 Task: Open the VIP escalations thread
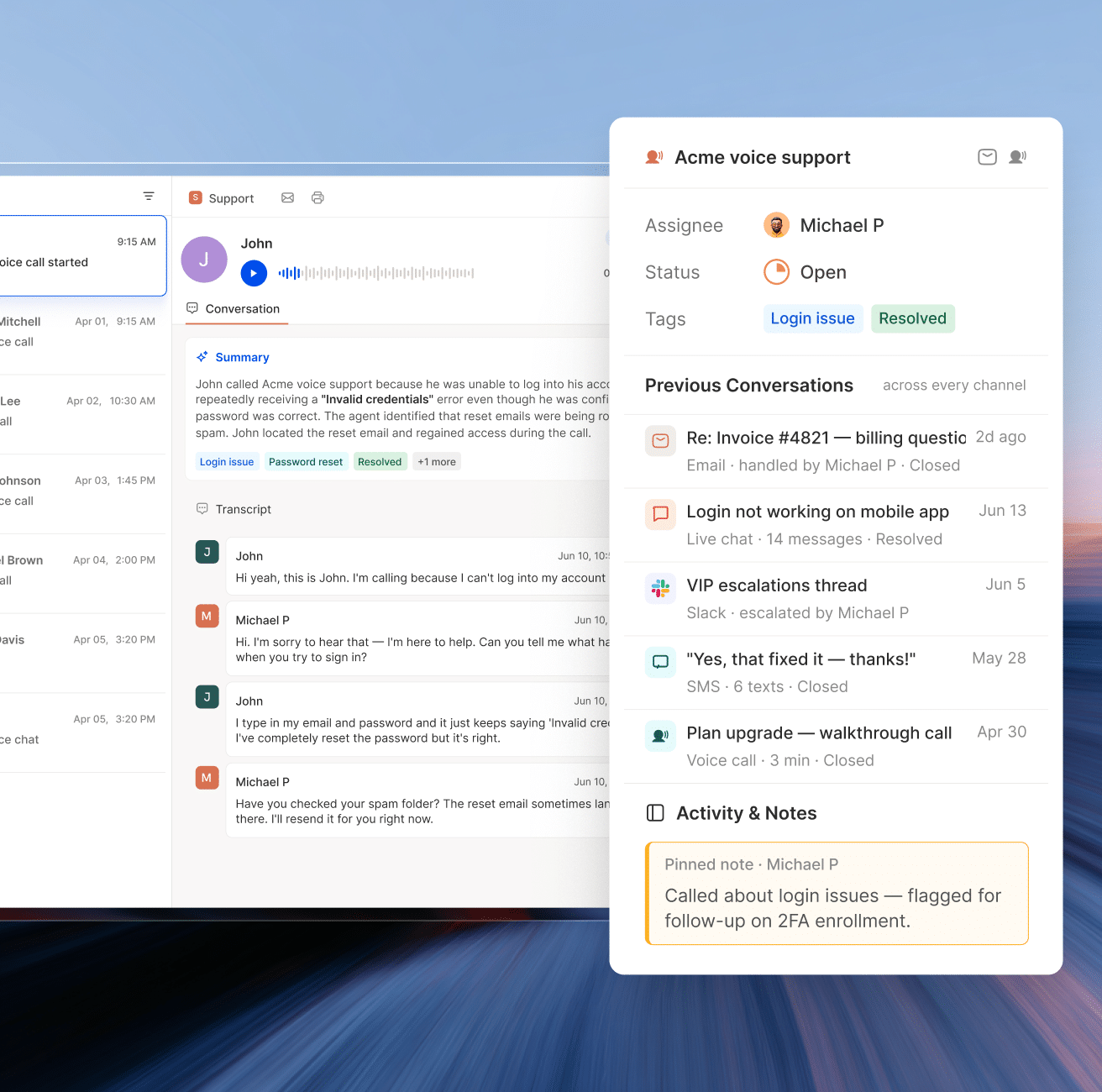[837, 599]
